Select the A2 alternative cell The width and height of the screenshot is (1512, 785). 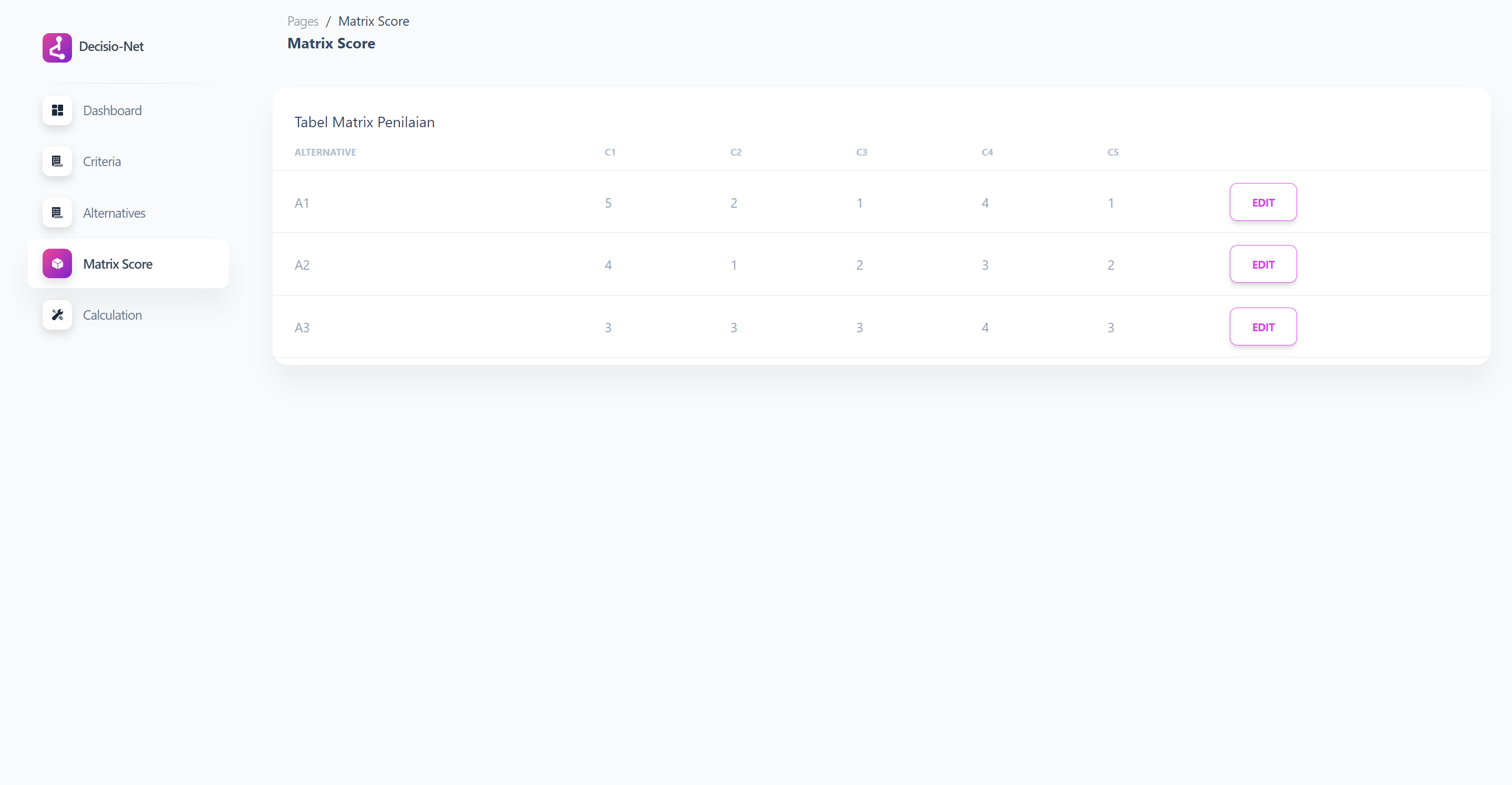tap(302, 265)
